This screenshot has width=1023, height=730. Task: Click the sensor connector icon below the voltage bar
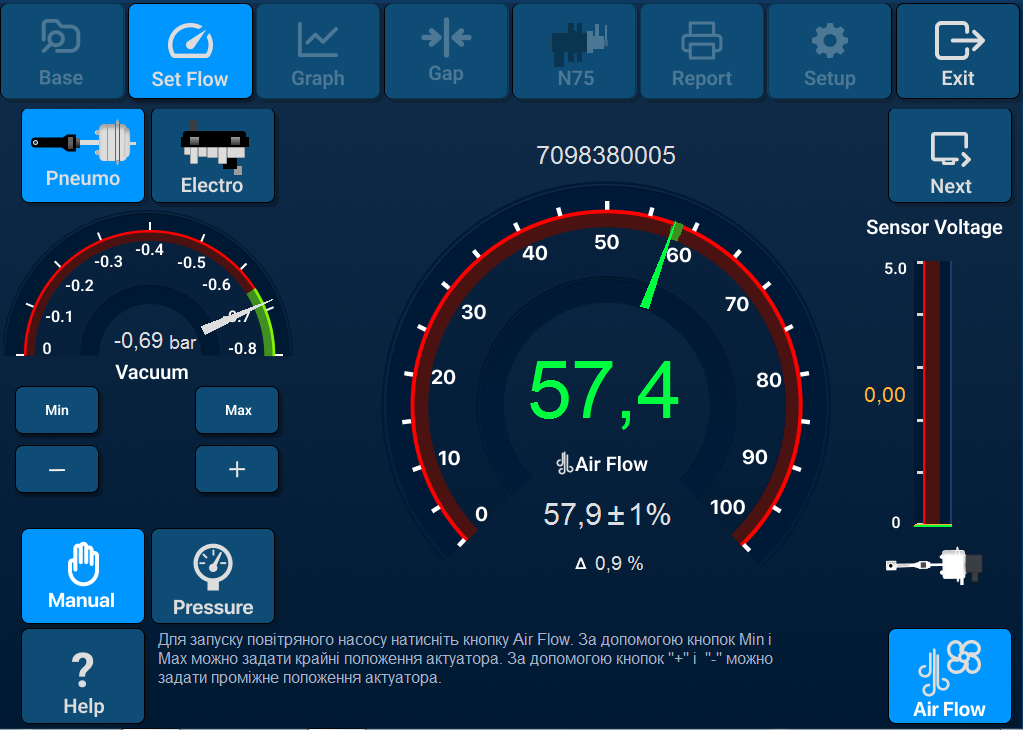(x=931, y=564)
